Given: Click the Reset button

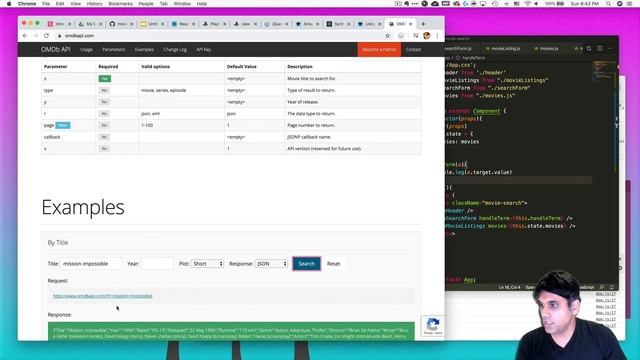Looking at the screenshot, I should (x=333, y=264).
